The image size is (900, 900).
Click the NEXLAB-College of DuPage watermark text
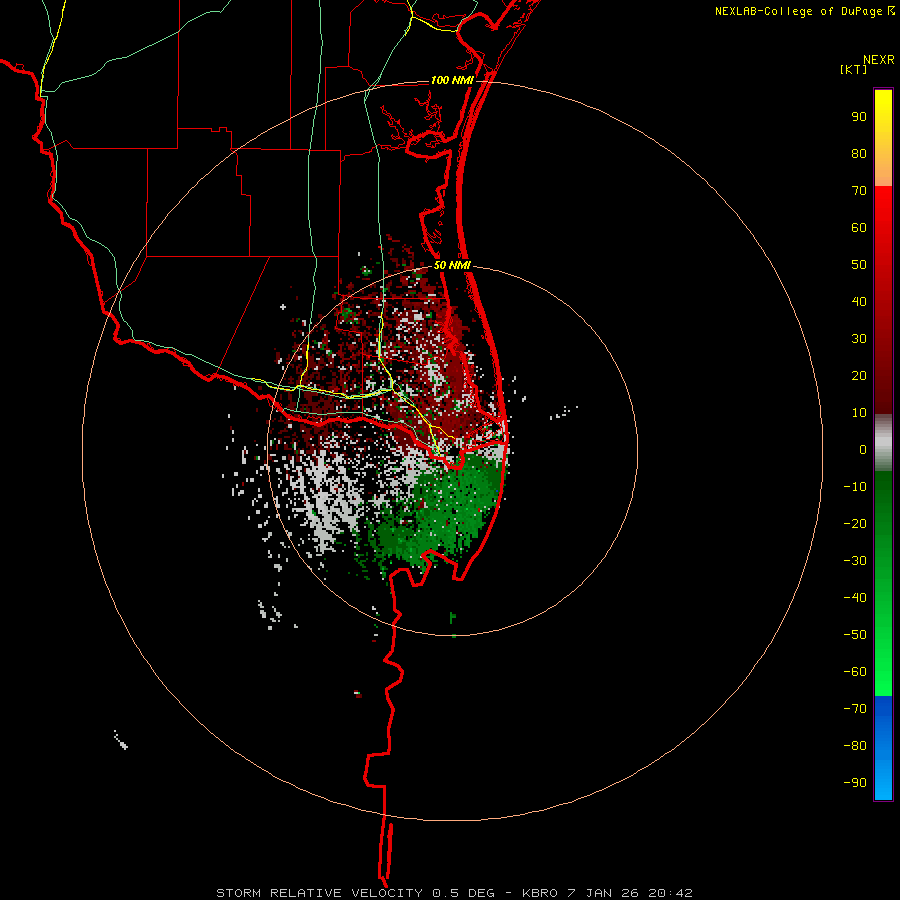[x=804, y=11]
